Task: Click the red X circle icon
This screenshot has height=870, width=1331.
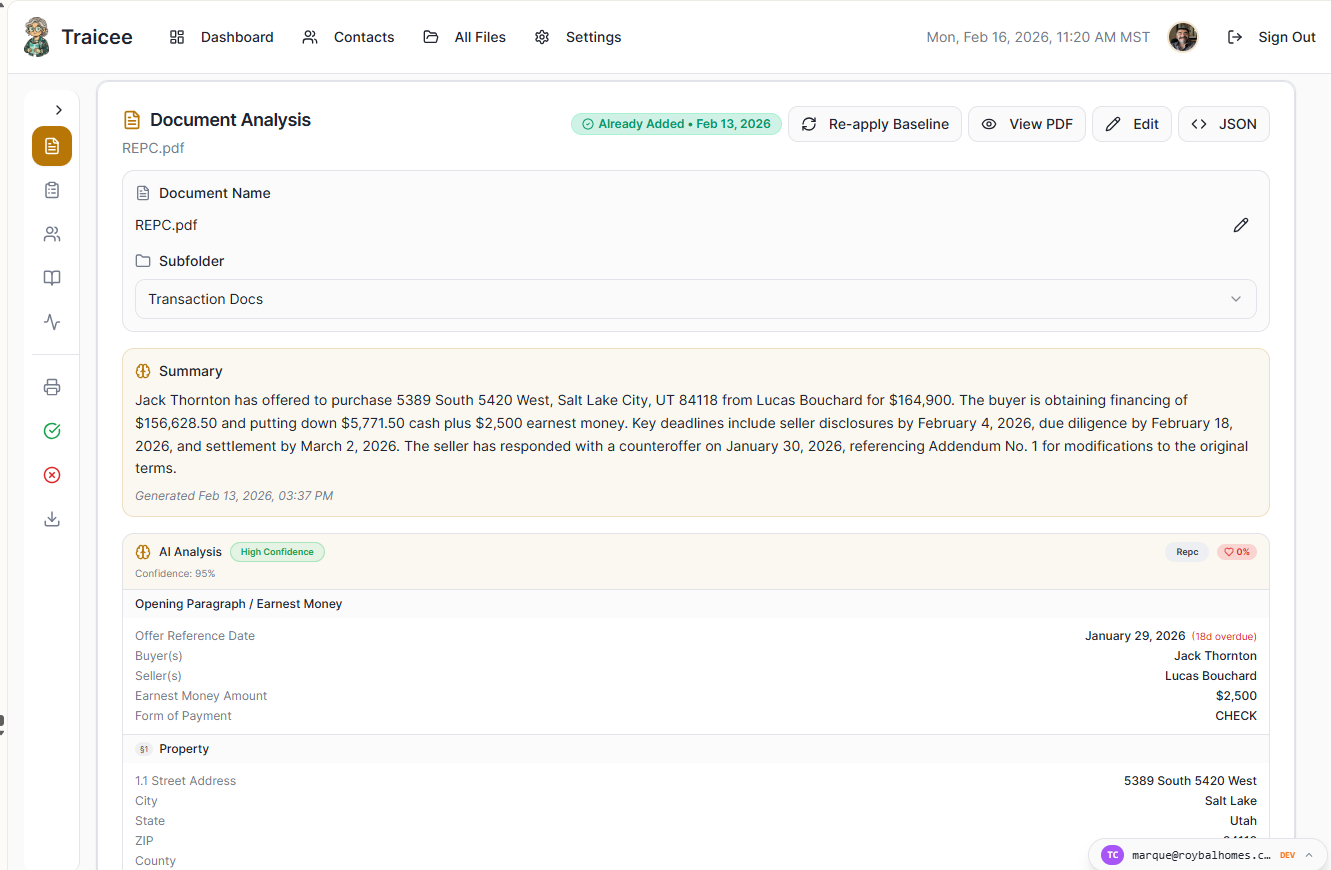Action: pos(52,475)
